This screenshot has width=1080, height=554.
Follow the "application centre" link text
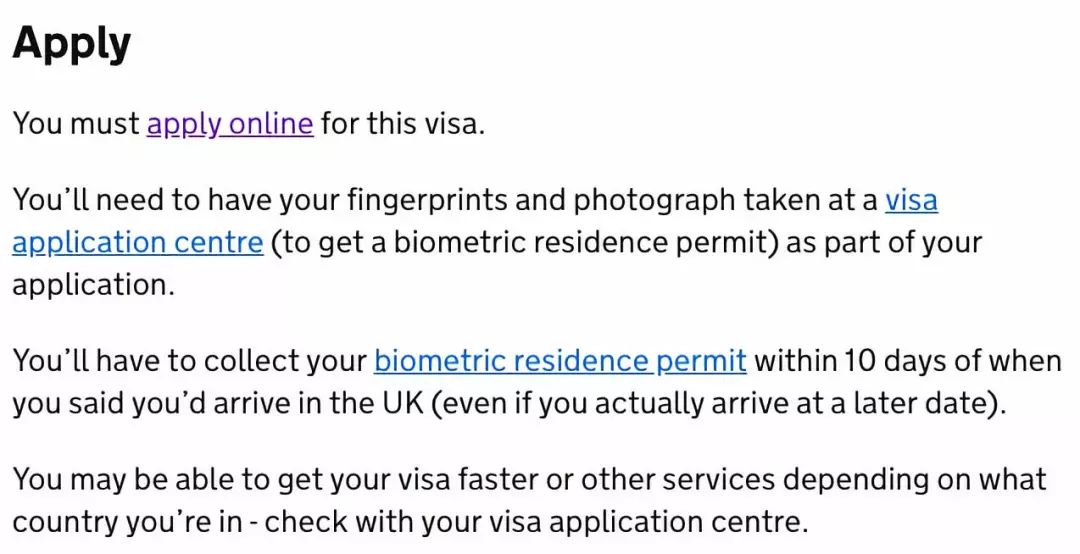[138, 242]
